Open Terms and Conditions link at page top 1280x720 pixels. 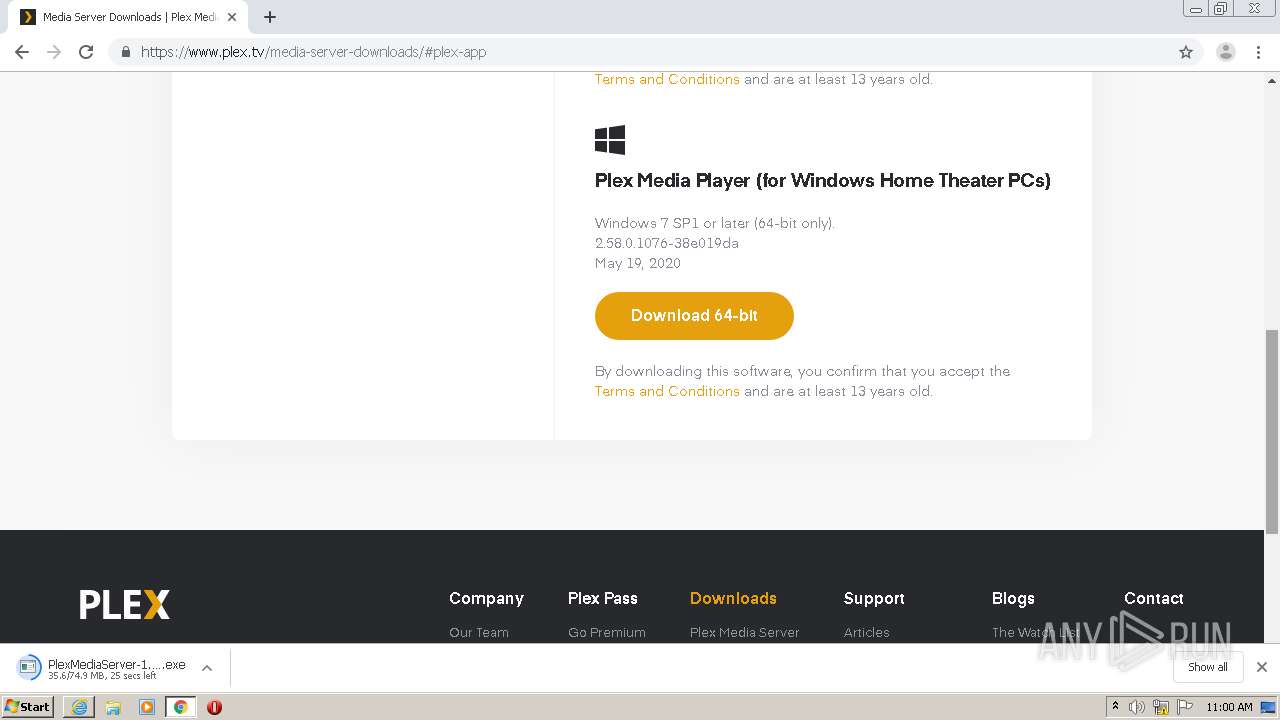[x=667, y=79]
